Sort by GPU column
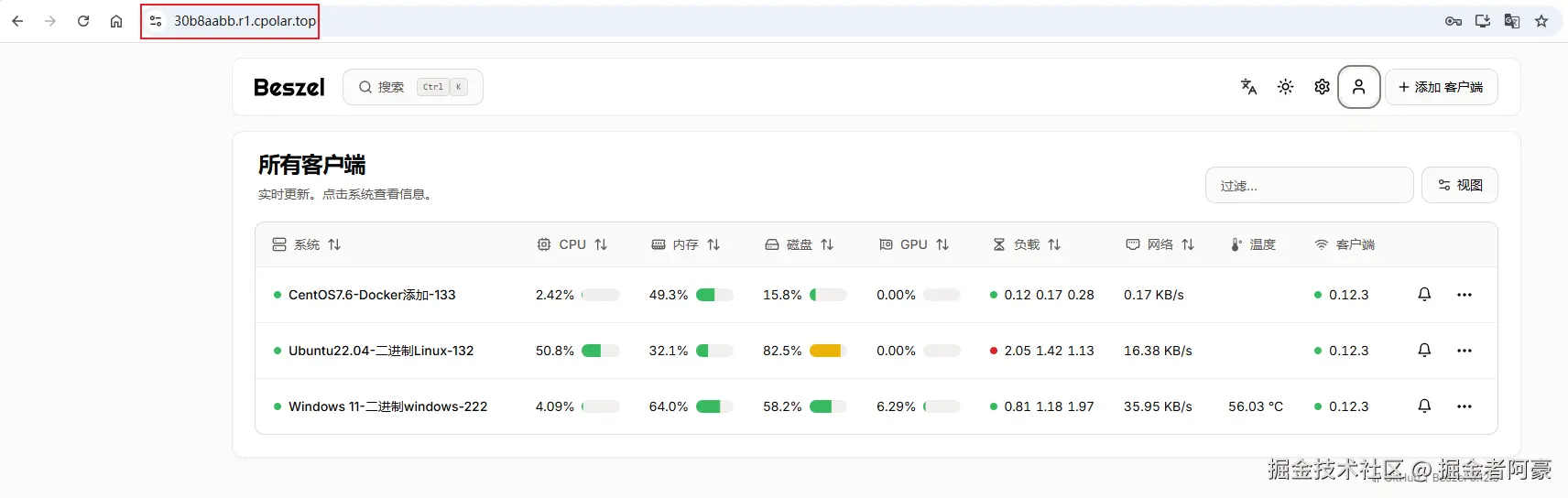 [913, 244]
